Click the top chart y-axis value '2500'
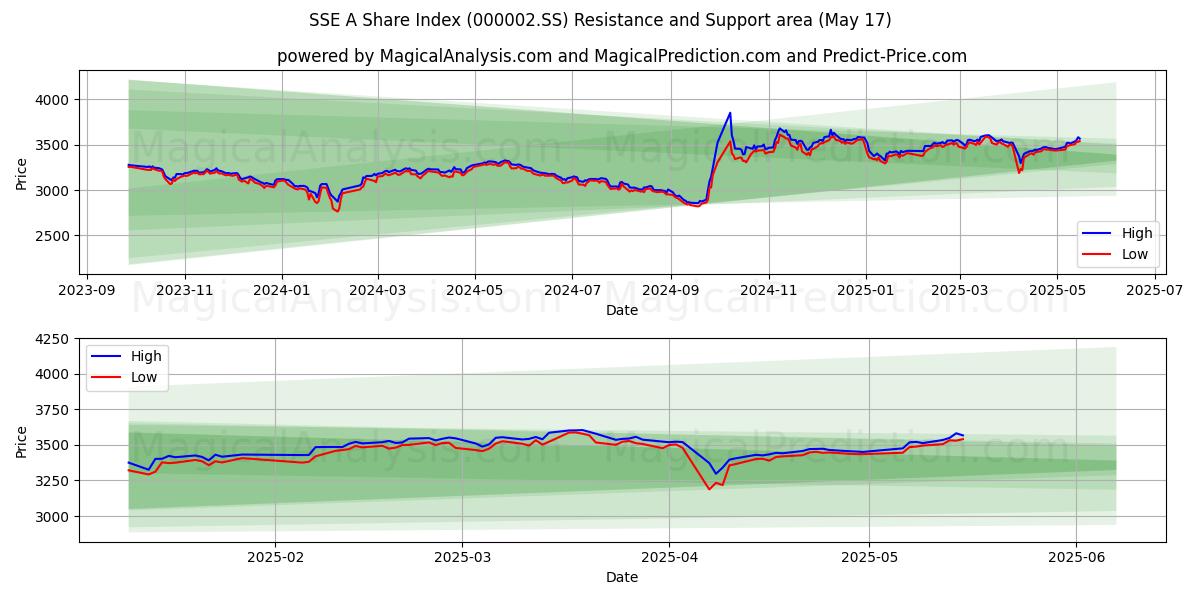 (55, 236)
